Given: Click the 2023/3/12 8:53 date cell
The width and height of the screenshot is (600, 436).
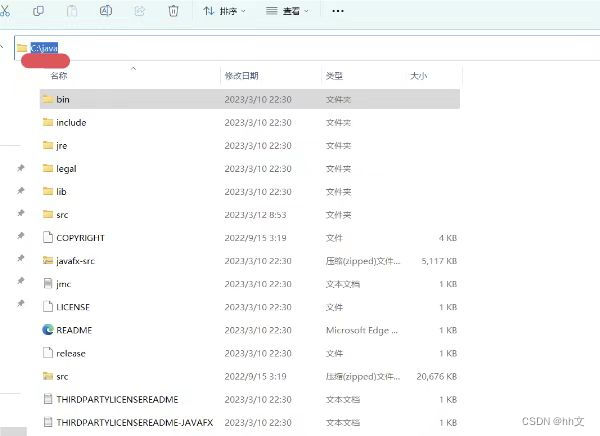Looking at the screenshot, I should pos(255,215).
